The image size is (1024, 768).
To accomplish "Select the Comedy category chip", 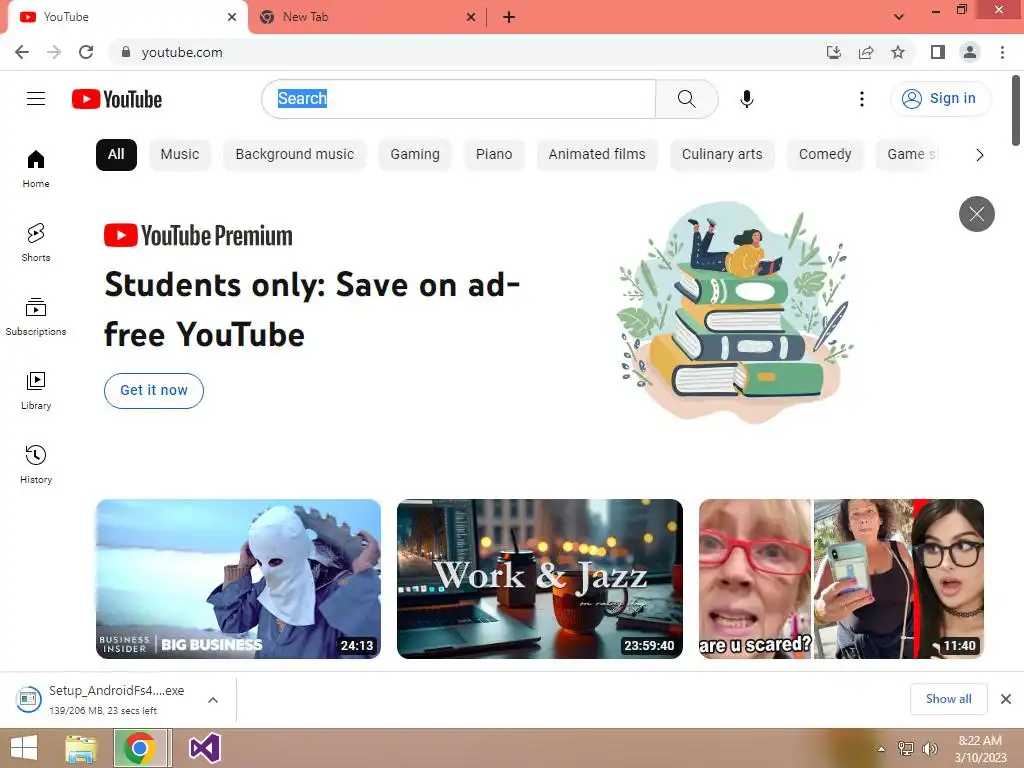I will 825,155.
